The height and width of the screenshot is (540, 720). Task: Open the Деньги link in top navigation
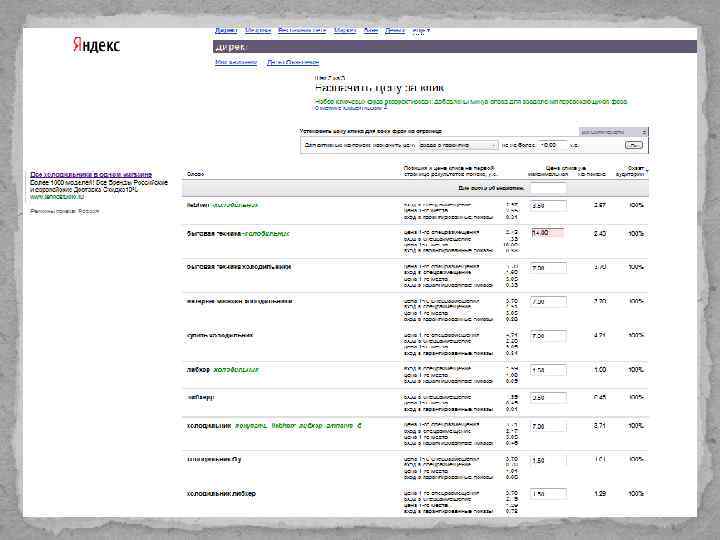coord(395,30)
